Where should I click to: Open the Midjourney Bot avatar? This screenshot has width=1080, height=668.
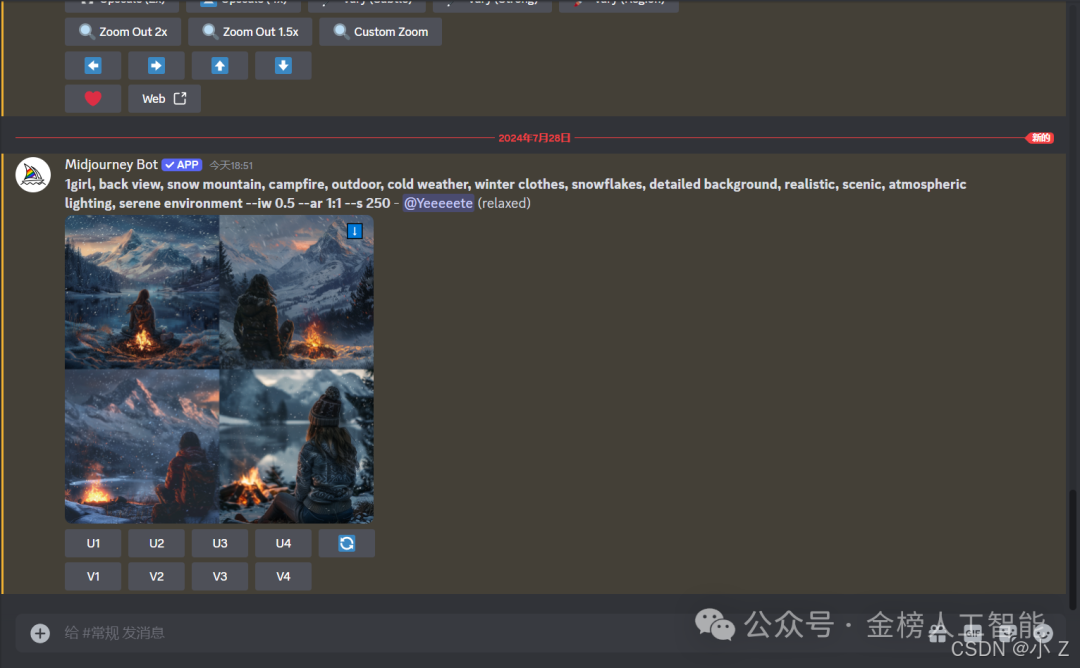[x=33, y=175]
